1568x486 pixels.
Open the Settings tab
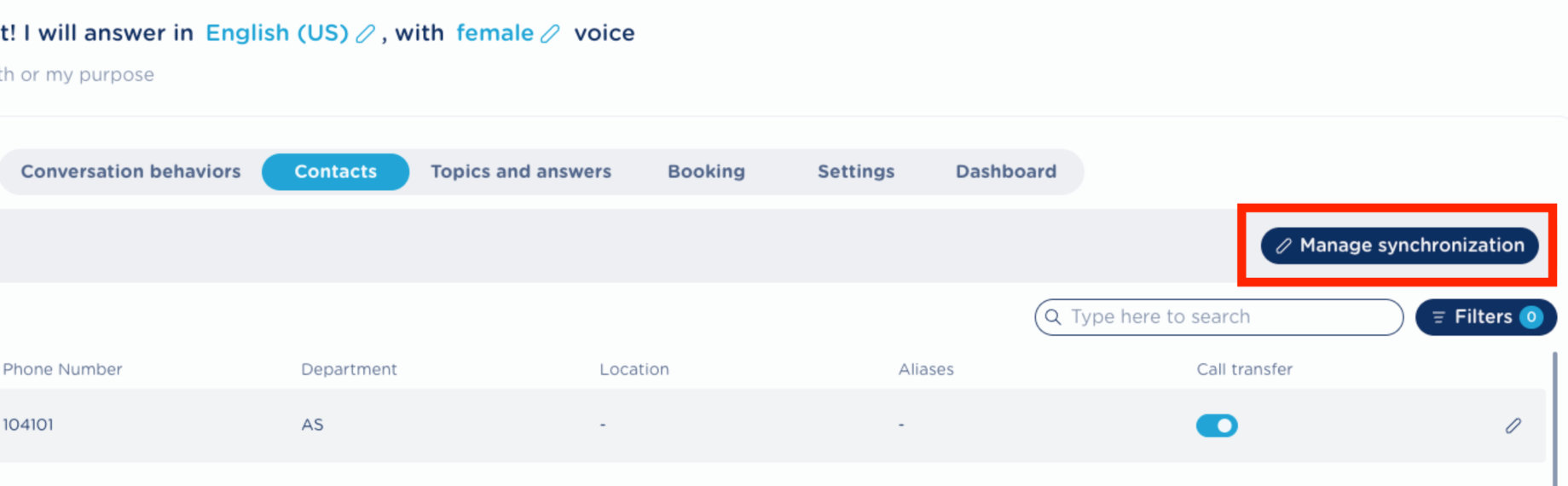[x=856, y=171]
